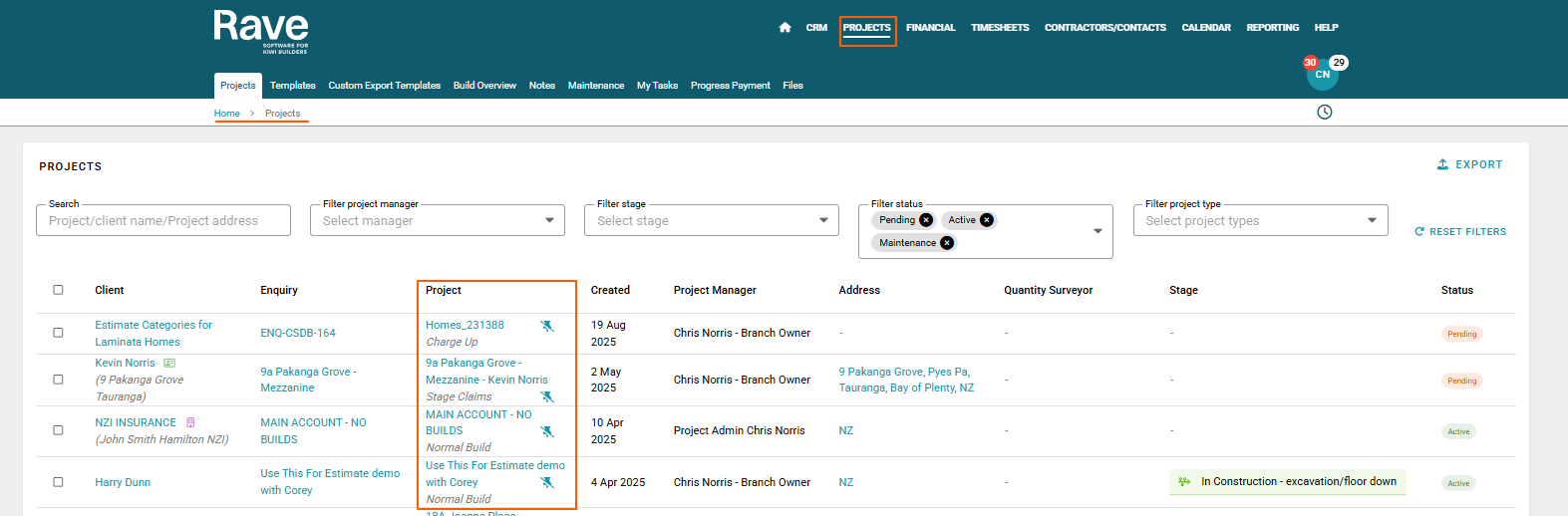The width and height of the screenshot is (1568, 516).
Task: Tick checkbox for Estimate Categories for Laminata Homes
Action: 58,333
